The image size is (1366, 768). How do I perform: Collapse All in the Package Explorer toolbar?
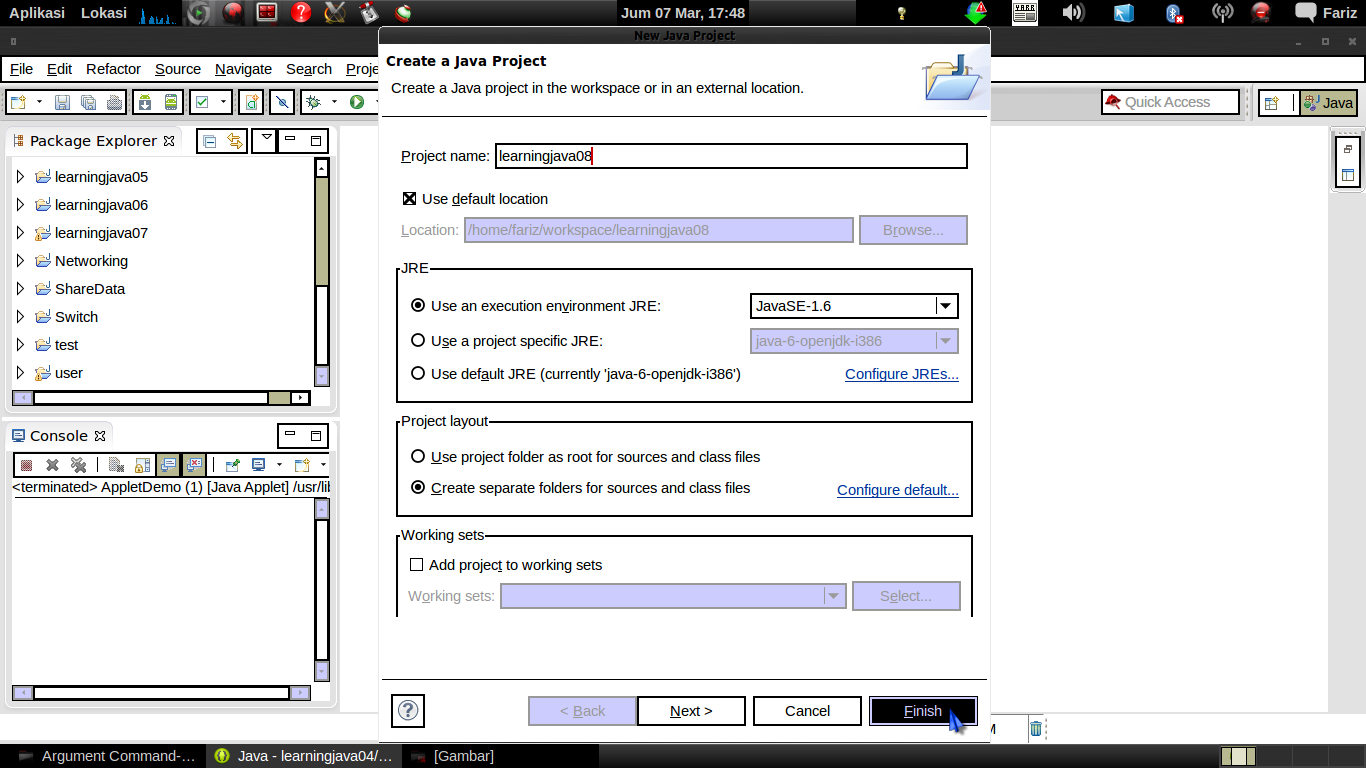pyautogui.click(x=210, y=141)
